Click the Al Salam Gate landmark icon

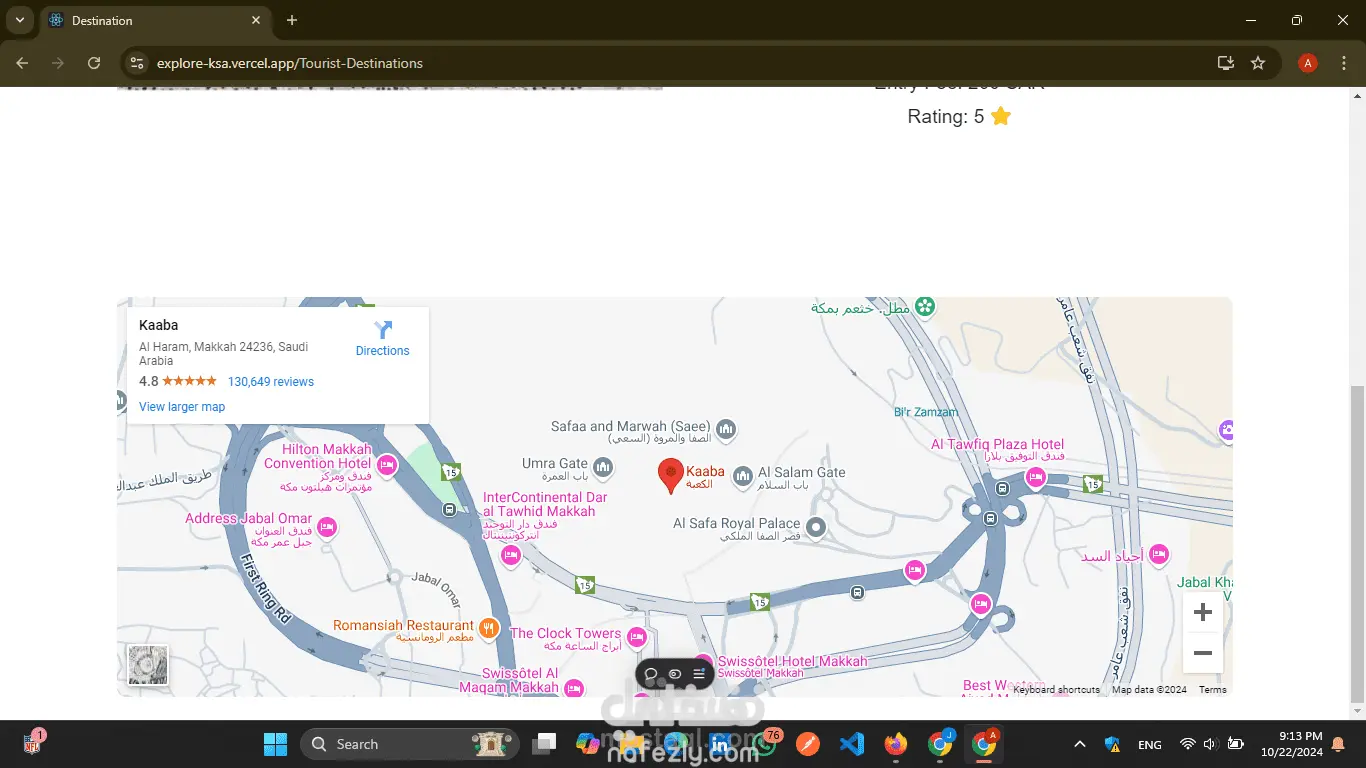(x=742, y=477)
